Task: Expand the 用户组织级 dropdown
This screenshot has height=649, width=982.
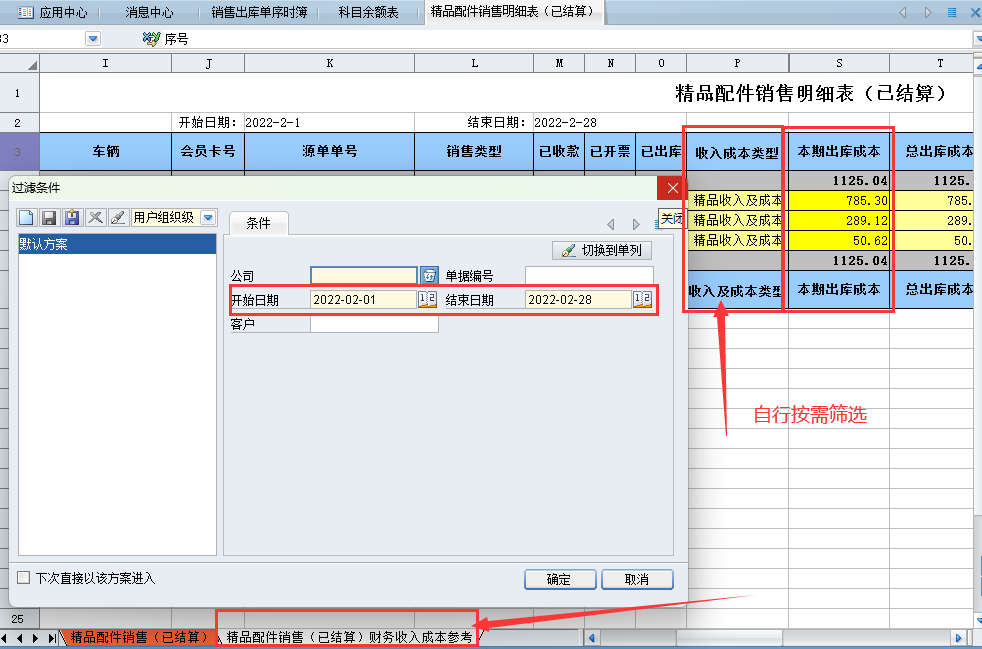Action: [208, 217]
